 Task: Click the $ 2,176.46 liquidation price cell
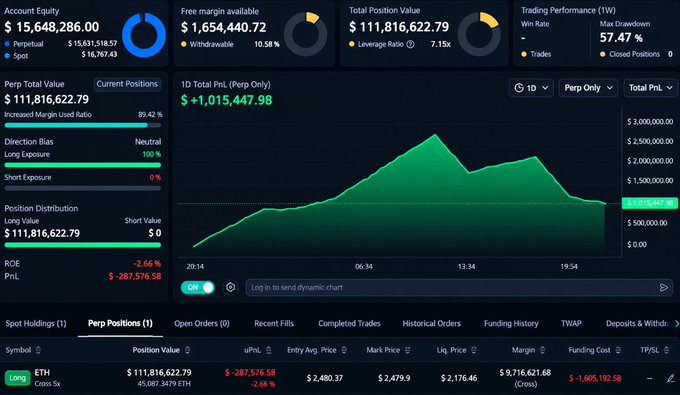(459, 378)
